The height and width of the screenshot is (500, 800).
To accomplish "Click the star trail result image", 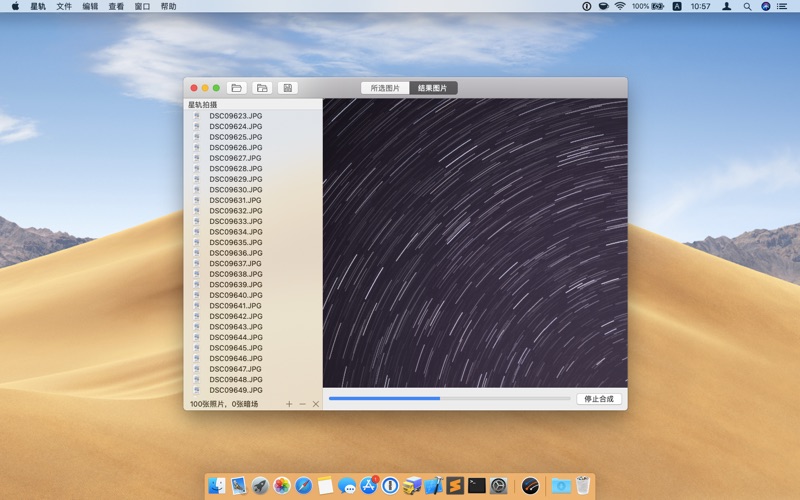I will point(475,242).
